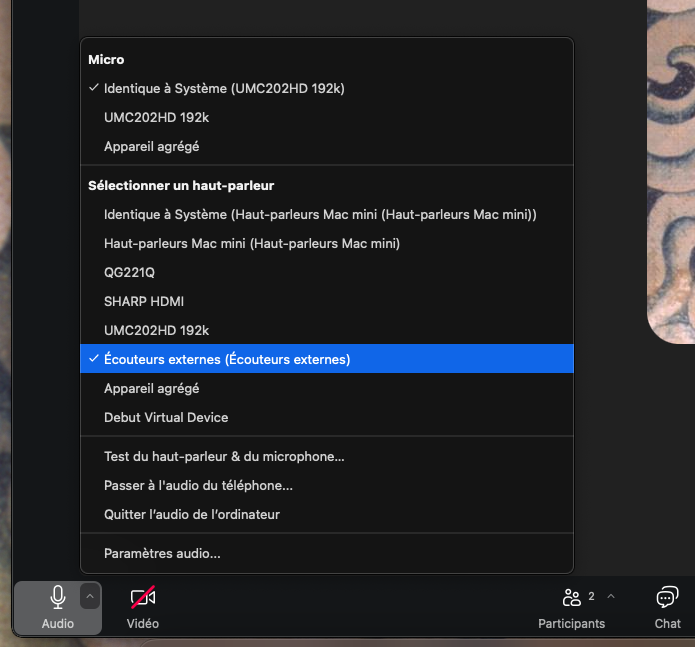Click Passer à l'audio du téléphone
This screenshot has width=695, height=647.
click(198, 485)
